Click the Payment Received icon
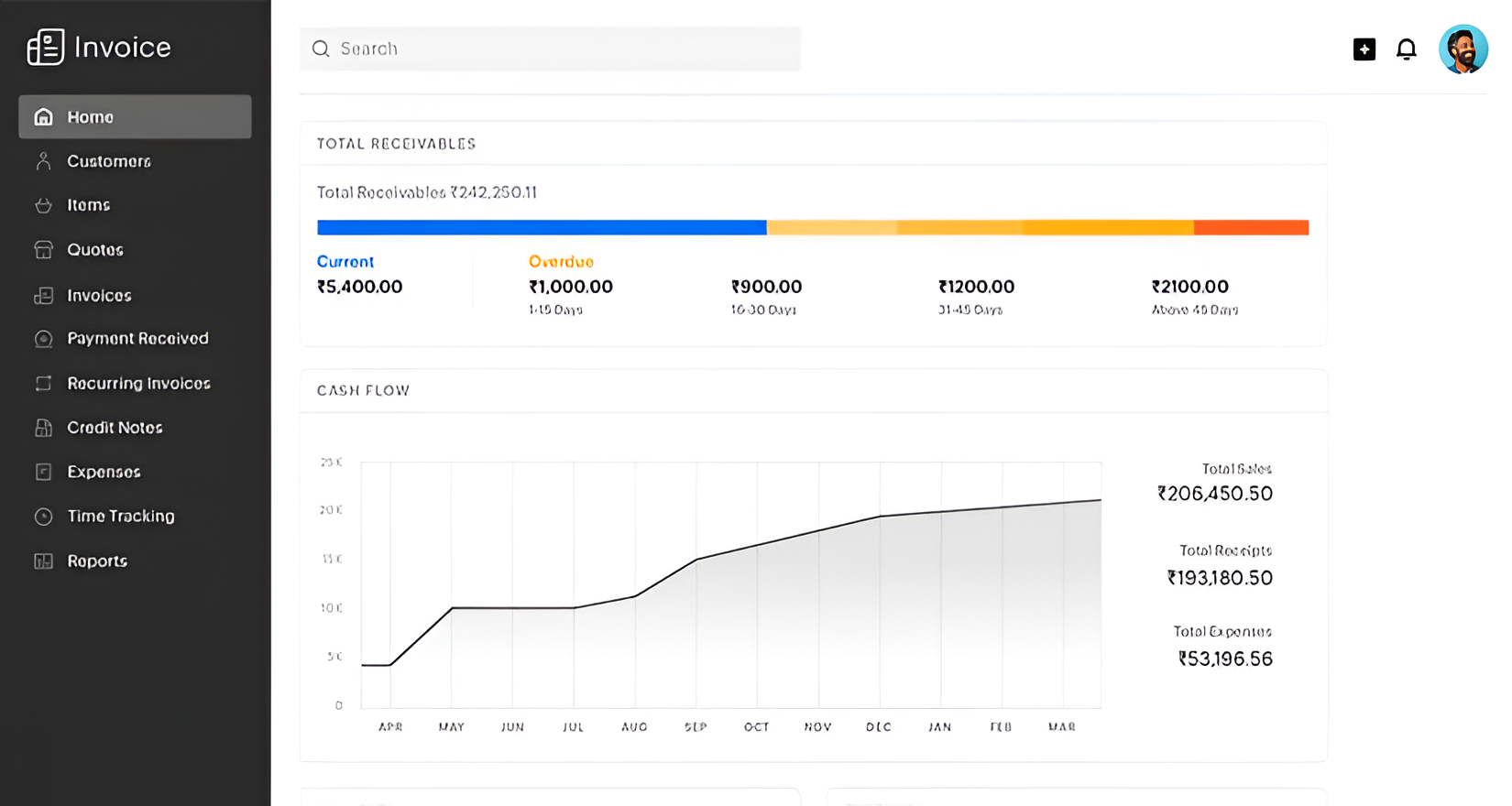Screen dimensions: 1512x806 (43, 339)
